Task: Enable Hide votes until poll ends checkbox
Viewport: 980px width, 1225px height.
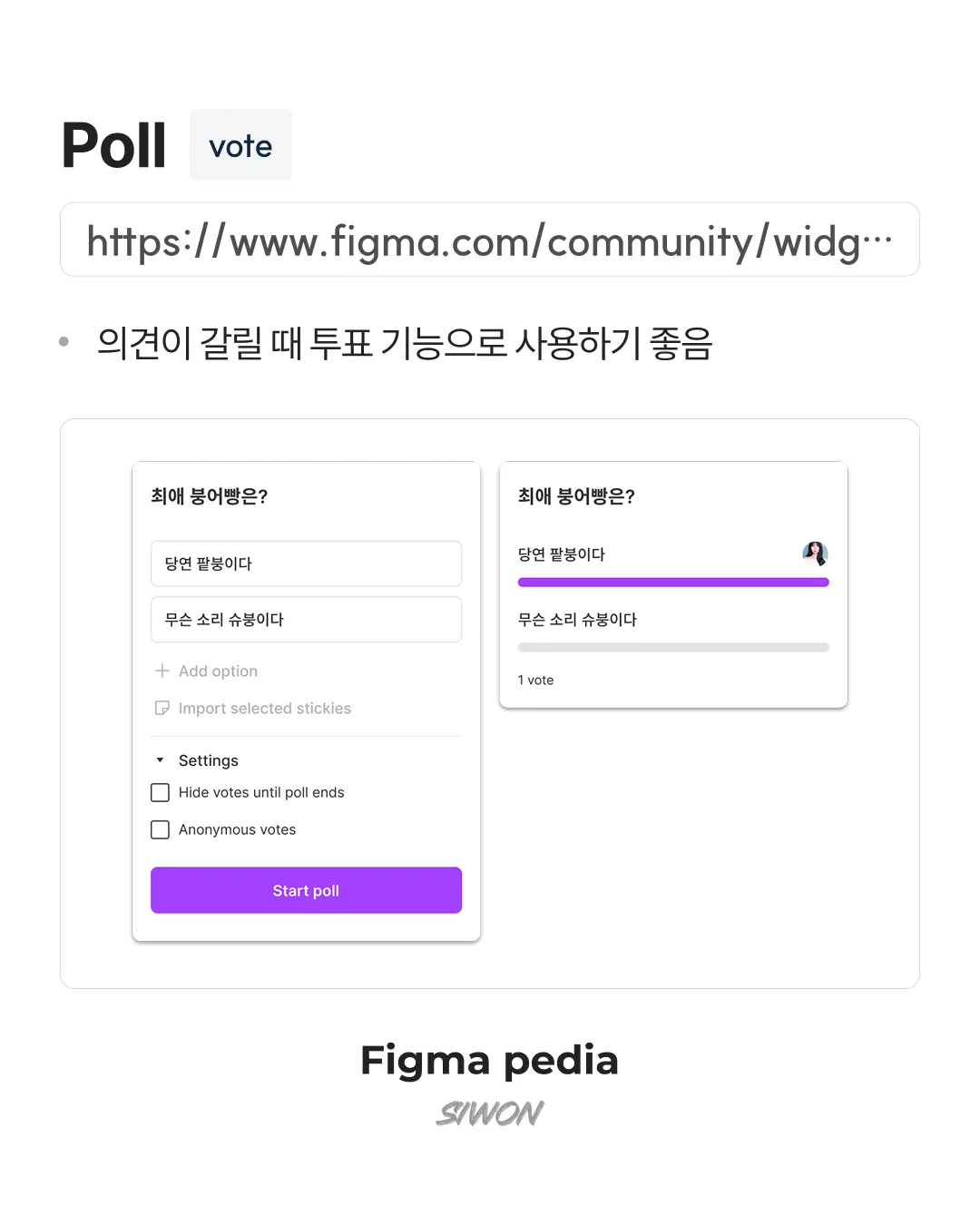Action: (161, 792)
